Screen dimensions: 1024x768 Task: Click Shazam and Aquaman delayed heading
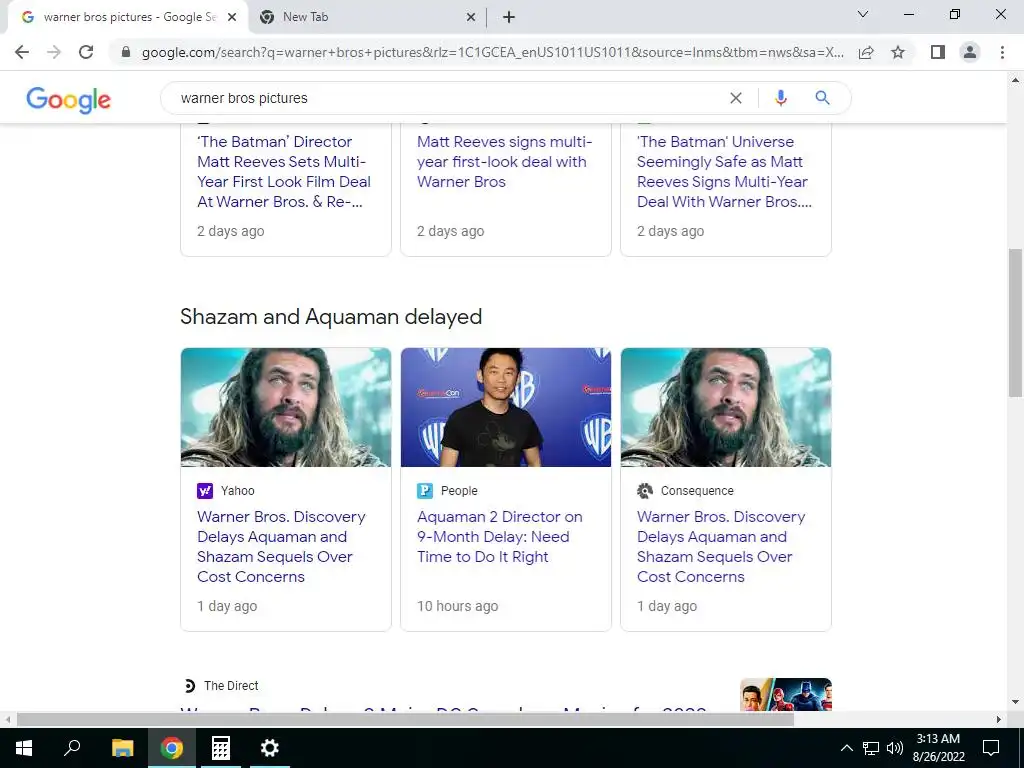[x=331, y=317]
